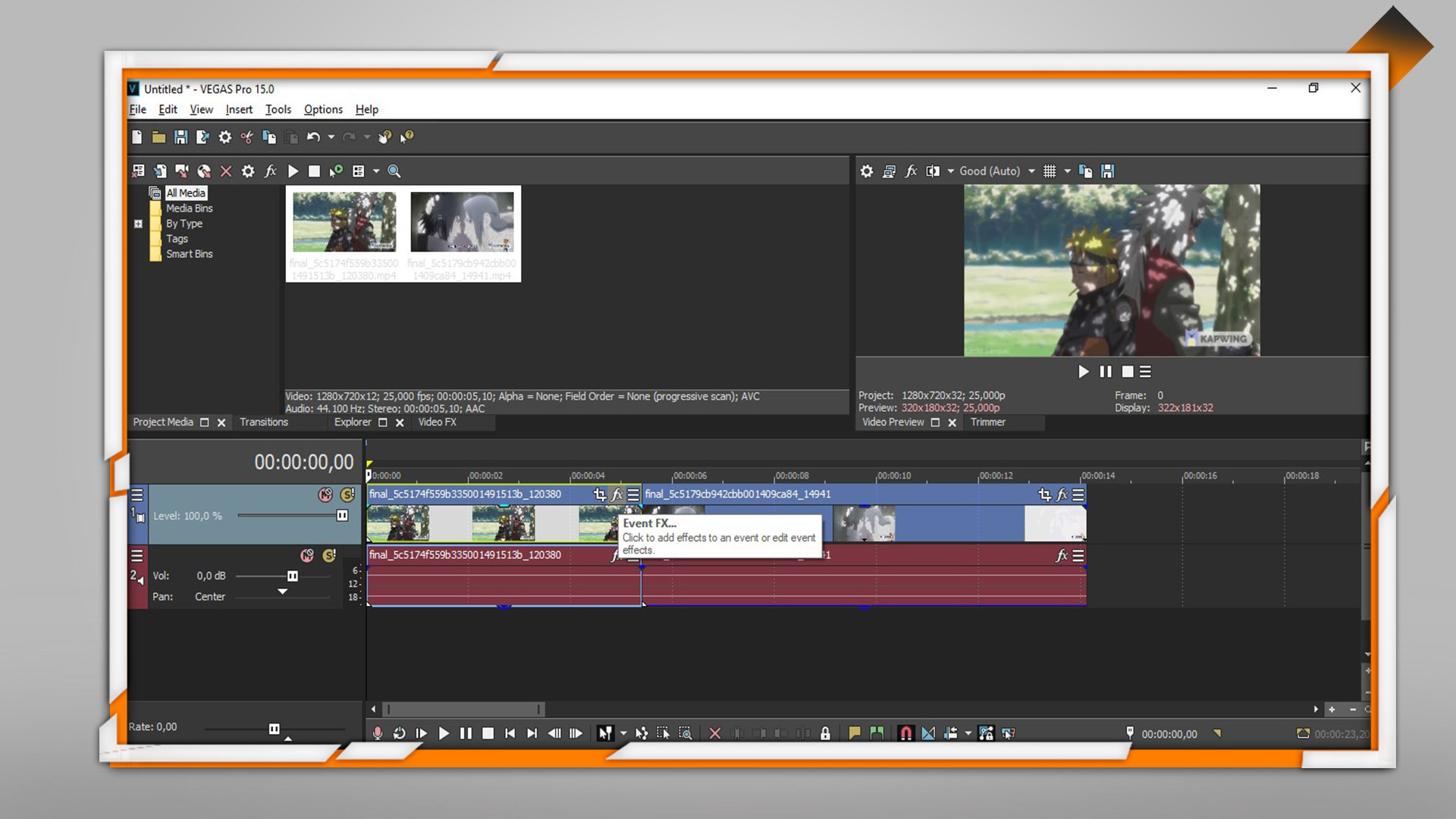Select the Normal Edit tool in timeline toolbar

pos(604,733)
